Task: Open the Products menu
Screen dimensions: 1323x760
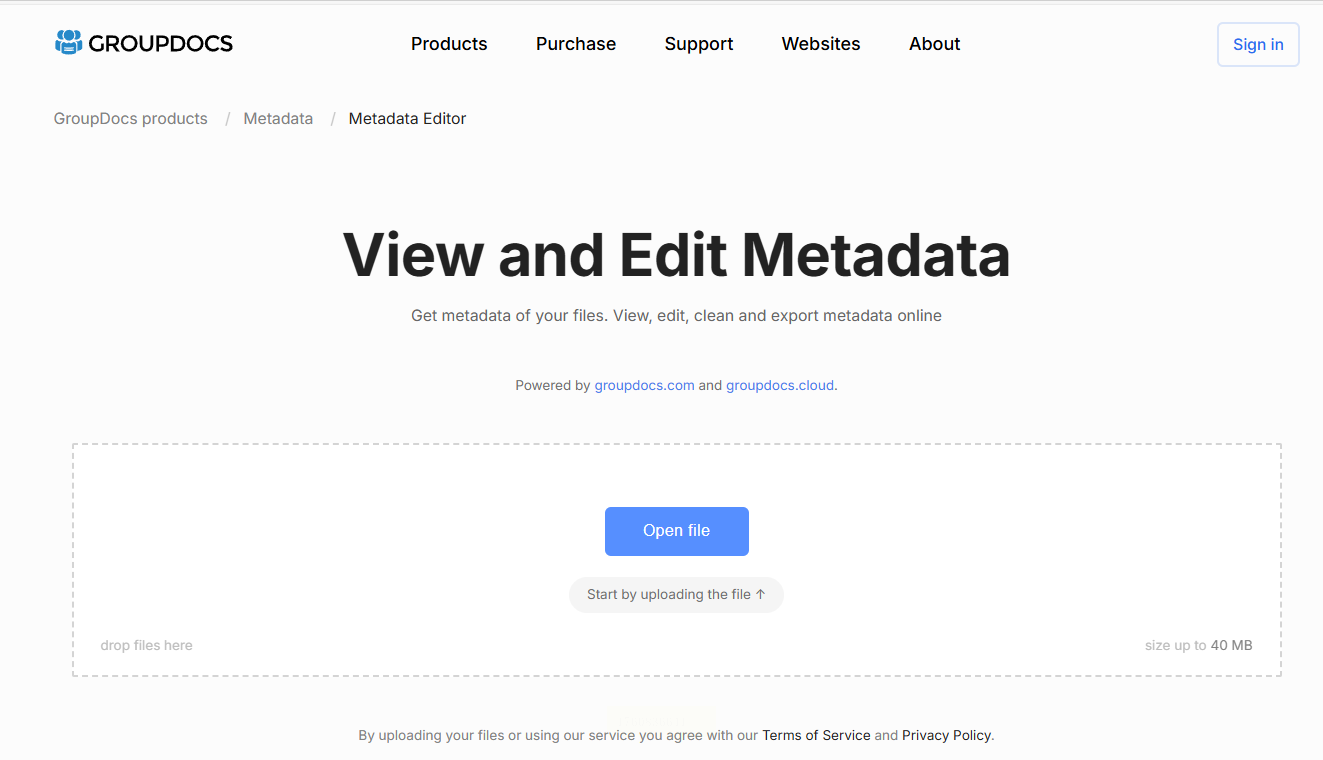Action: point(449,44)
